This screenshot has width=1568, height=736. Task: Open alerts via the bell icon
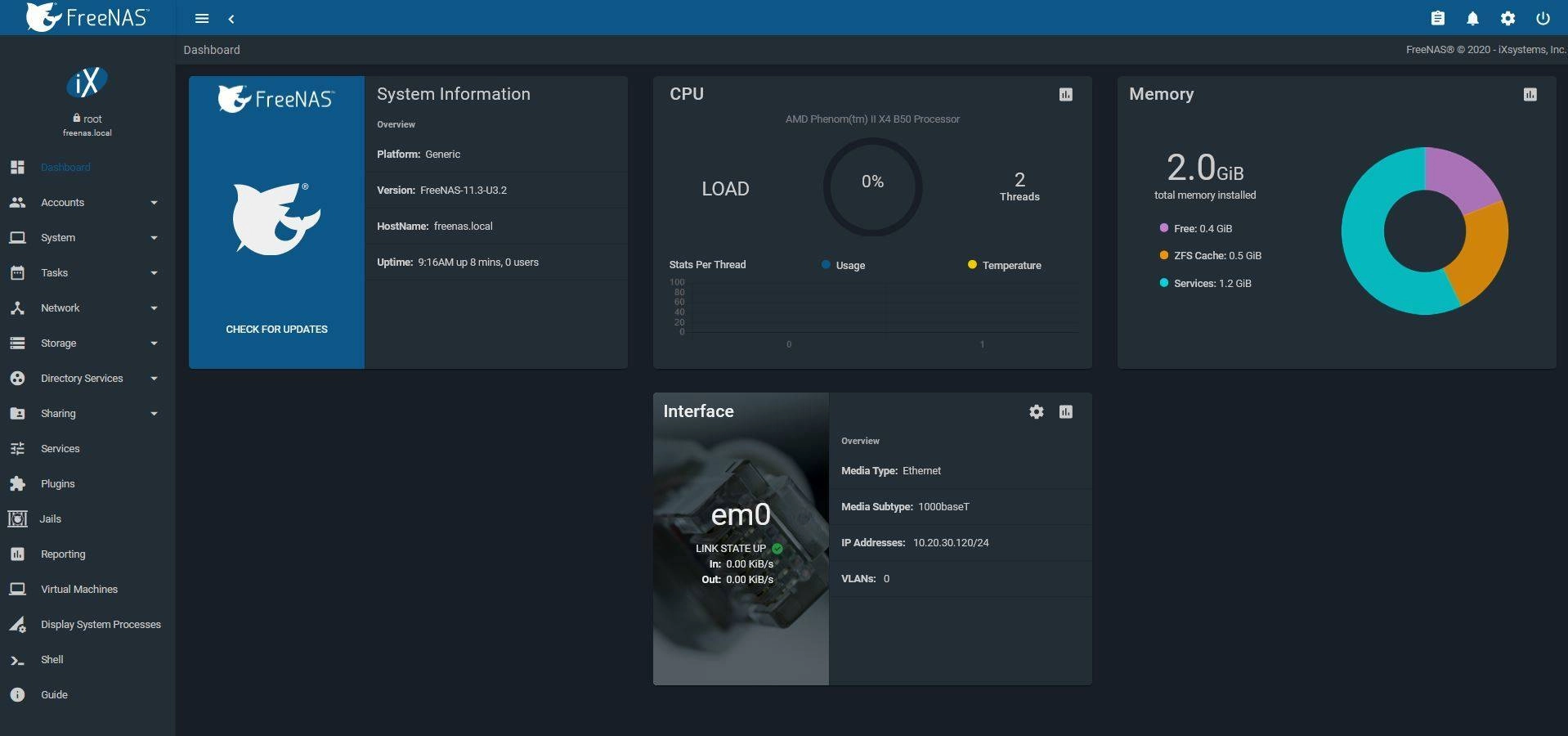point(1472,18)
